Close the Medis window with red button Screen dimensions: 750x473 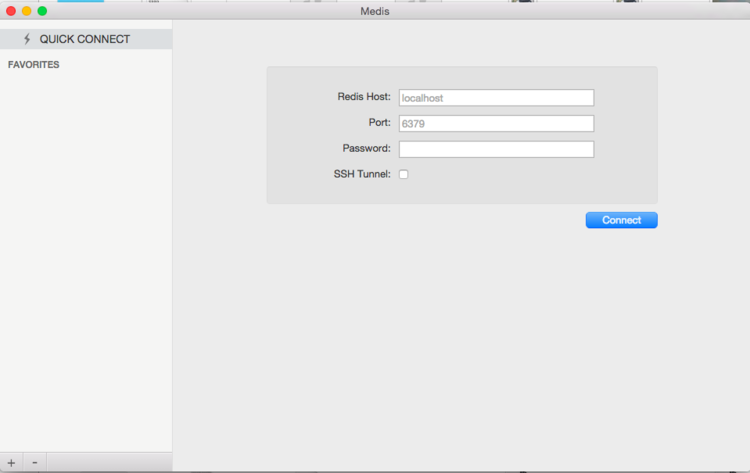(x=11, y=11)
